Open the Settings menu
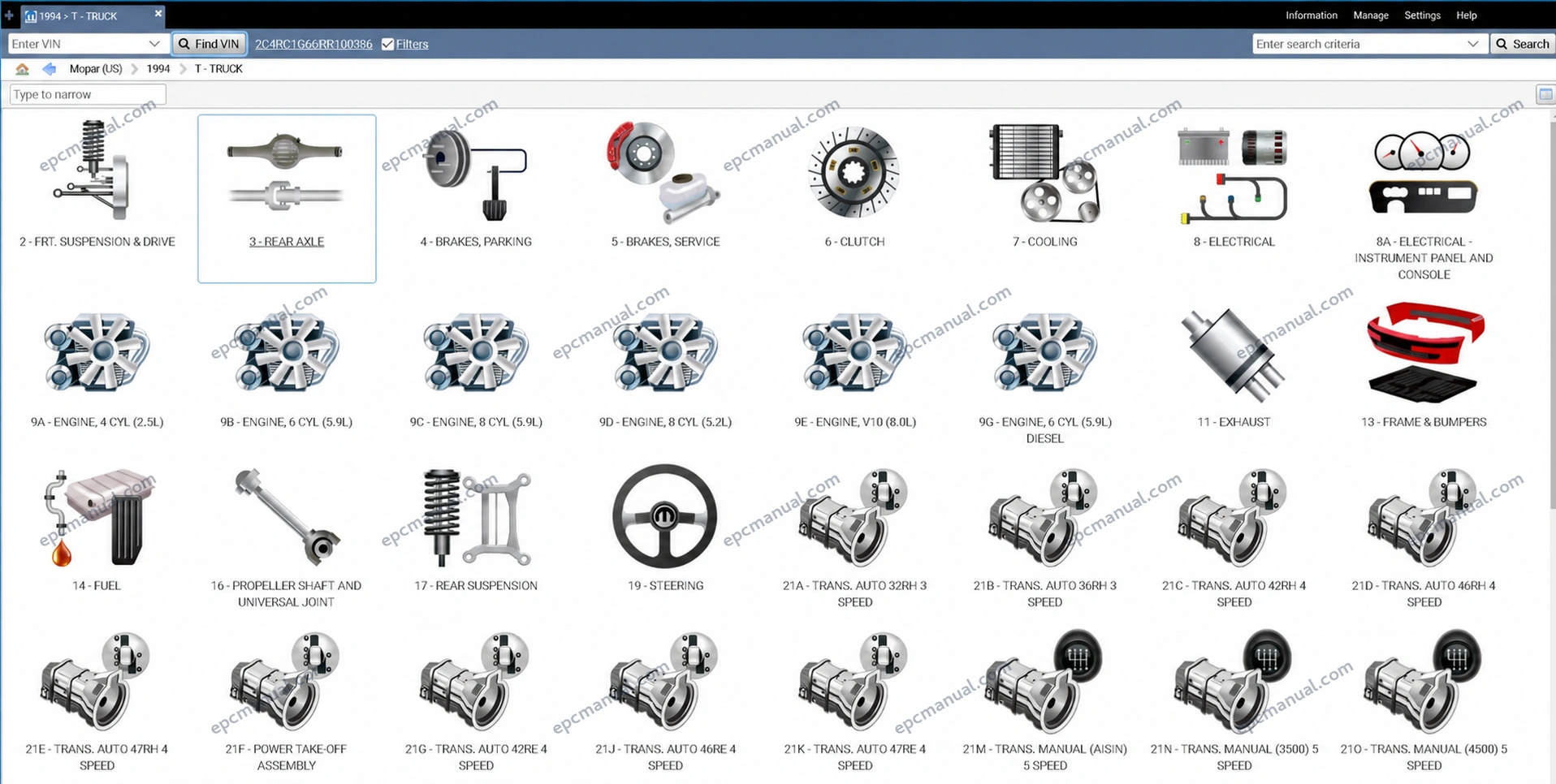 (x=1422, y=15)
